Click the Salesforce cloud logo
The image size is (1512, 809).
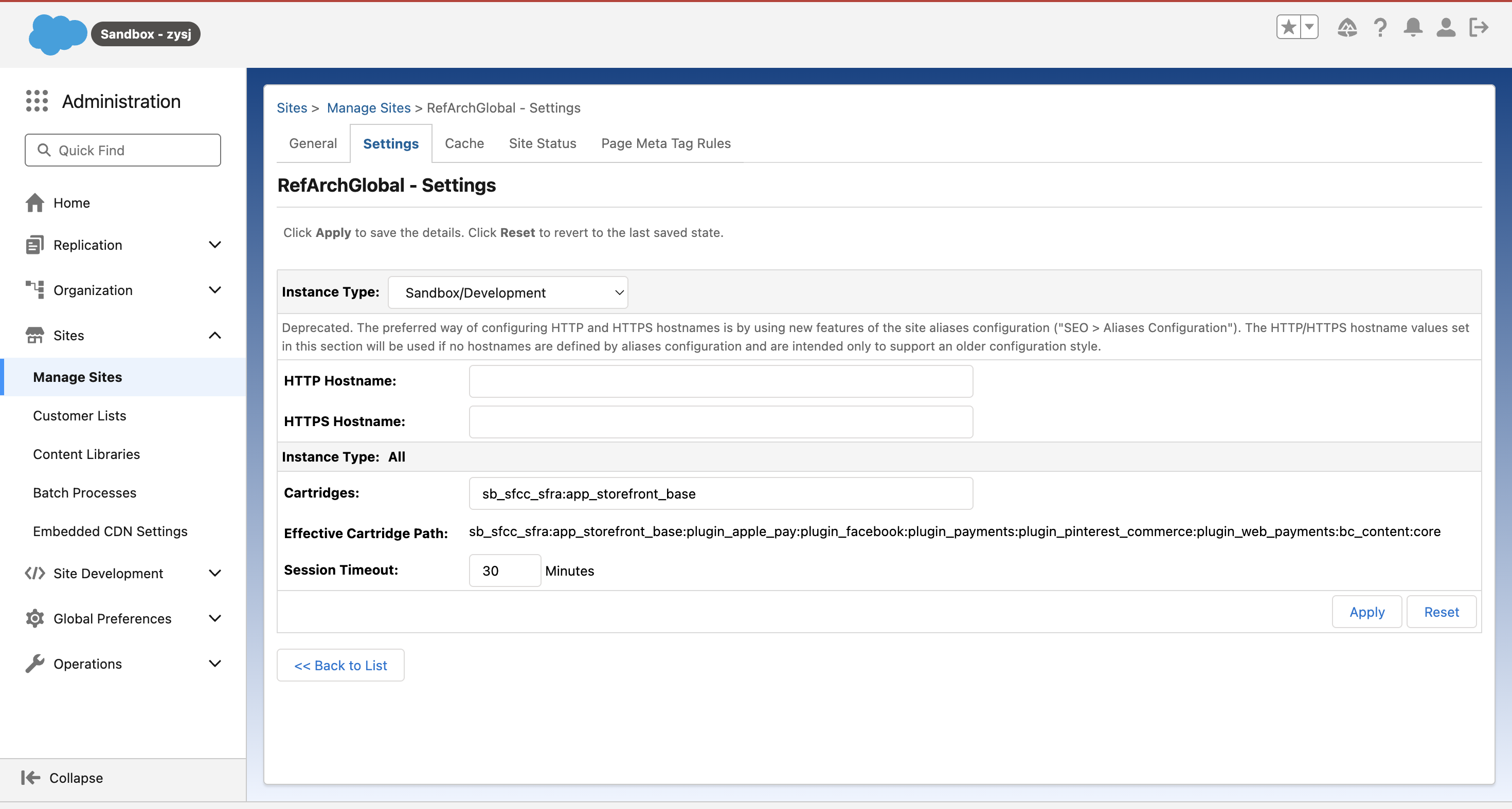pos(57,34)
